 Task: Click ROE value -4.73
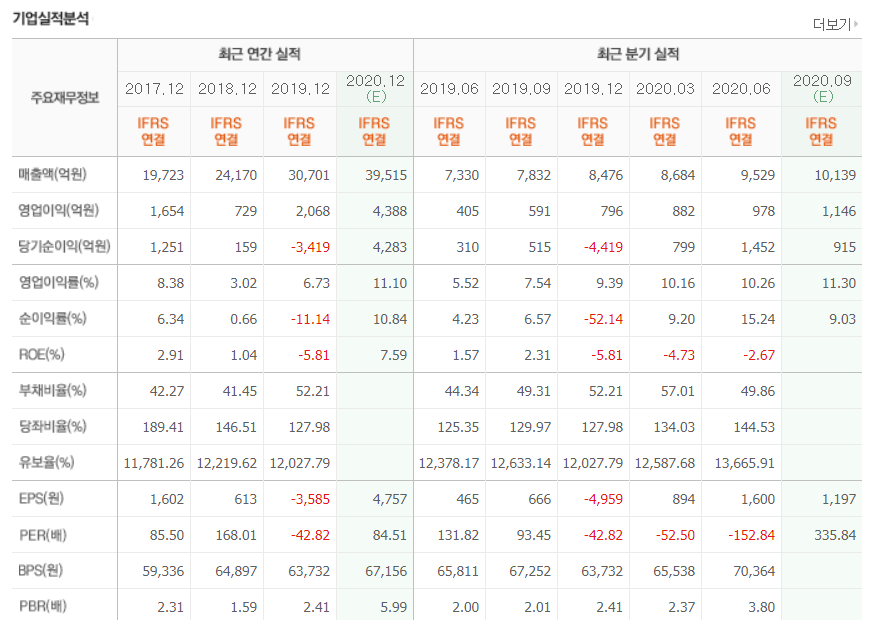679,355
